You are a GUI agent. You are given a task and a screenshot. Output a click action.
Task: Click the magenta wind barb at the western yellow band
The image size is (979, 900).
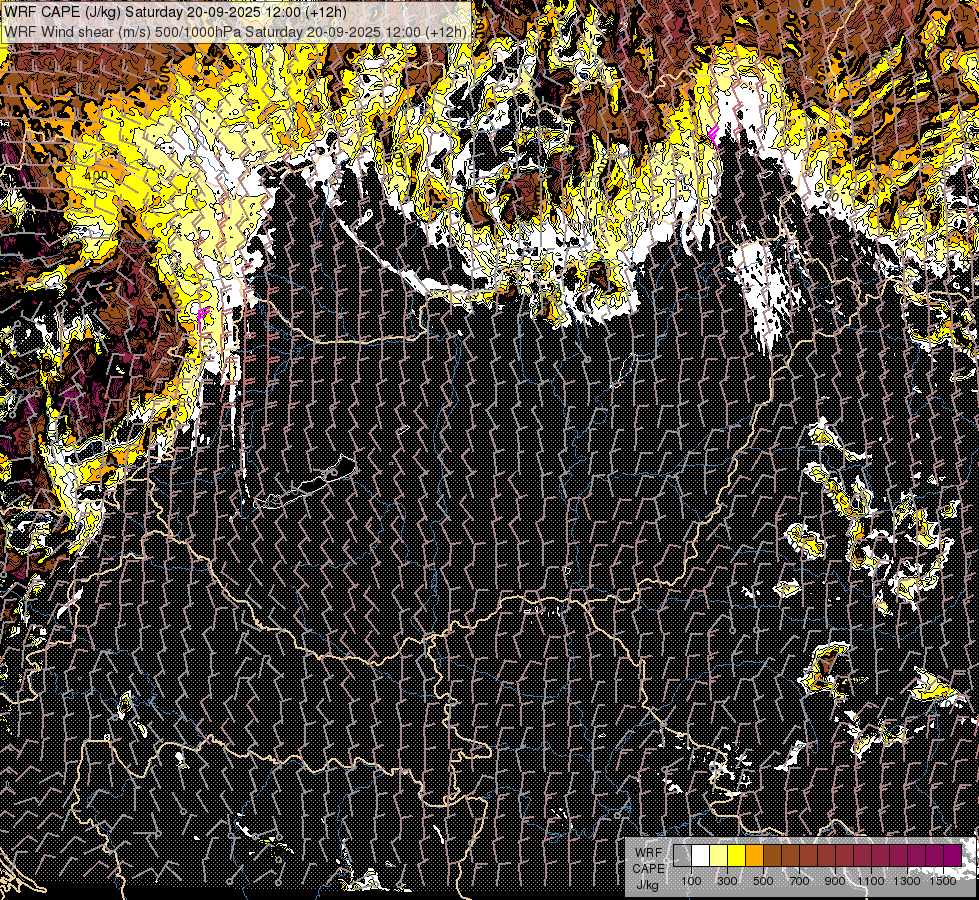[x=202, y=319]
